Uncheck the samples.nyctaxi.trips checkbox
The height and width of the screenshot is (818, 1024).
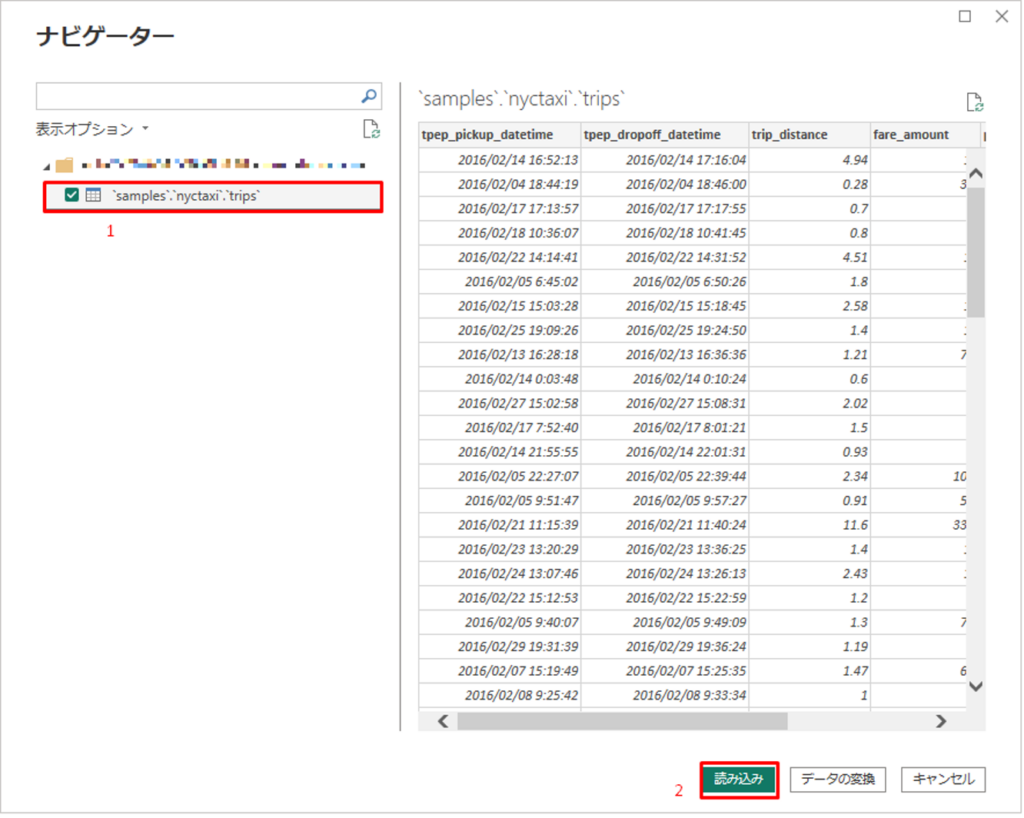[72, 196]
